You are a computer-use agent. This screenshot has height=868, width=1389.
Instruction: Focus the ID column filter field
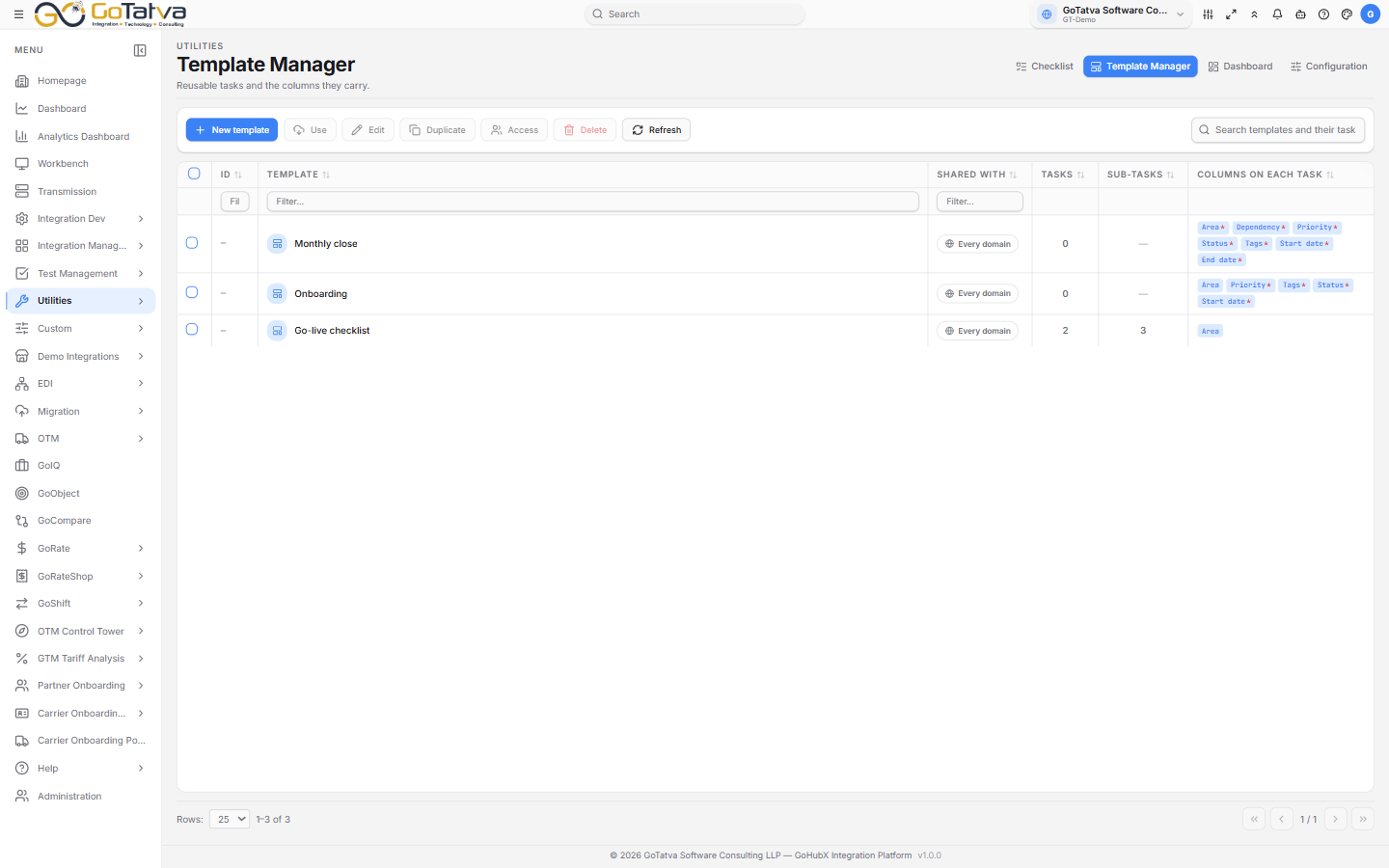tap(234, 202)
